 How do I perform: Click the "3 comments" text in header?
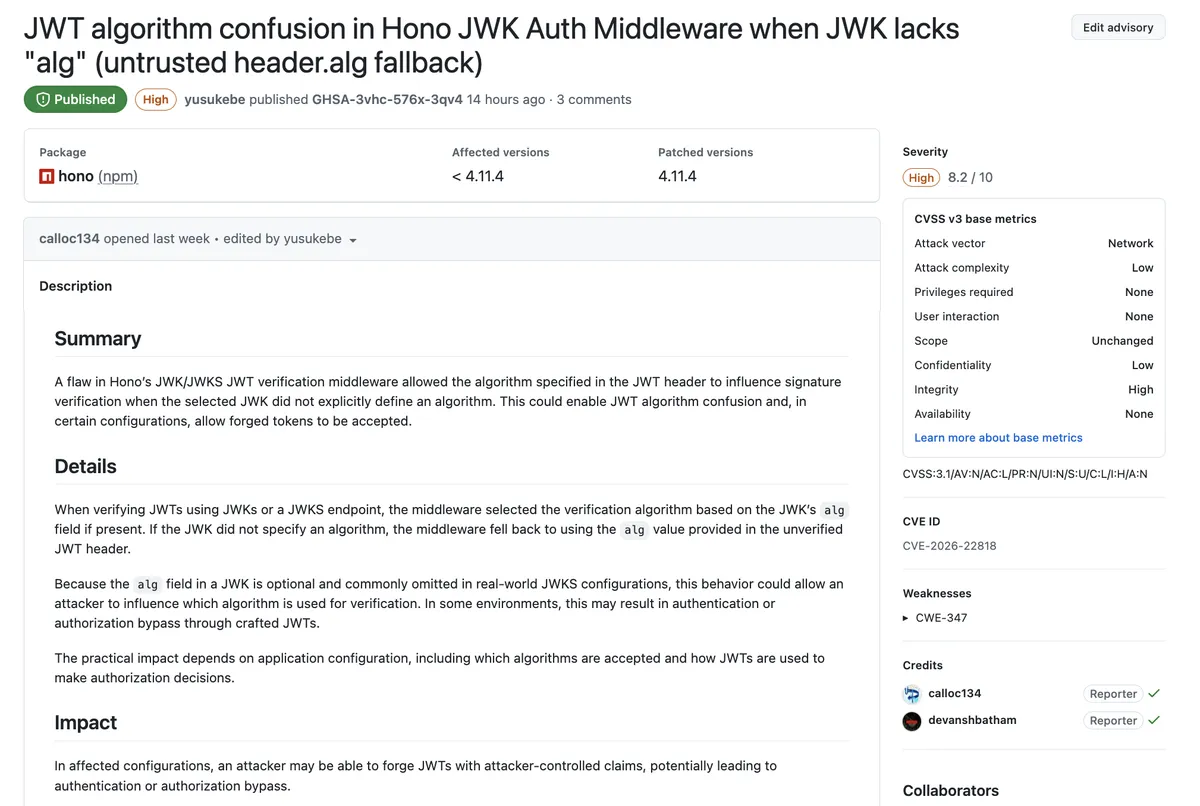(x=594, y=100)
